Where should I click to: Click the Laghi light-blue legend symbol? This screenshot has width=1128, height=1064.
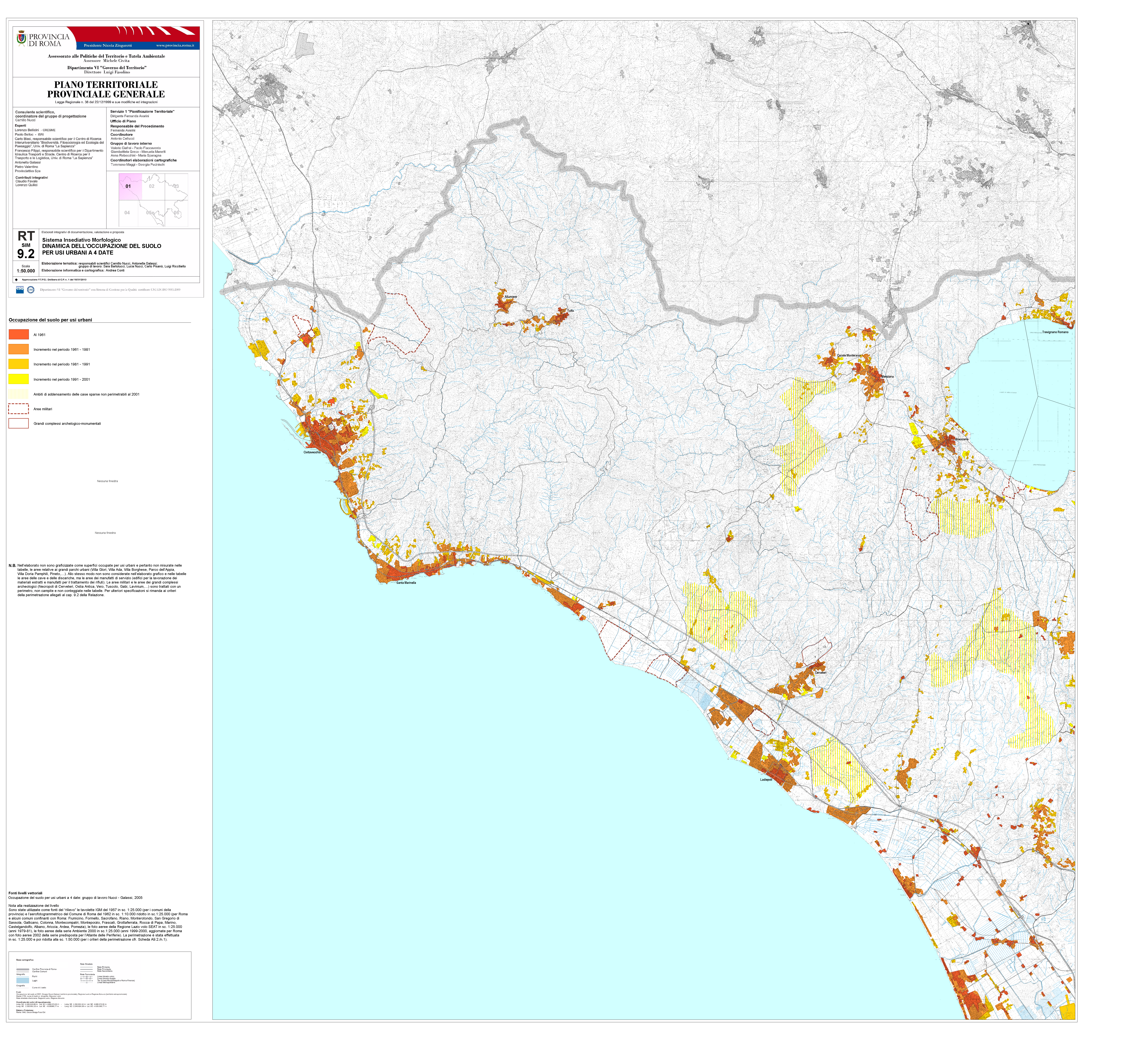click(23, 981)
